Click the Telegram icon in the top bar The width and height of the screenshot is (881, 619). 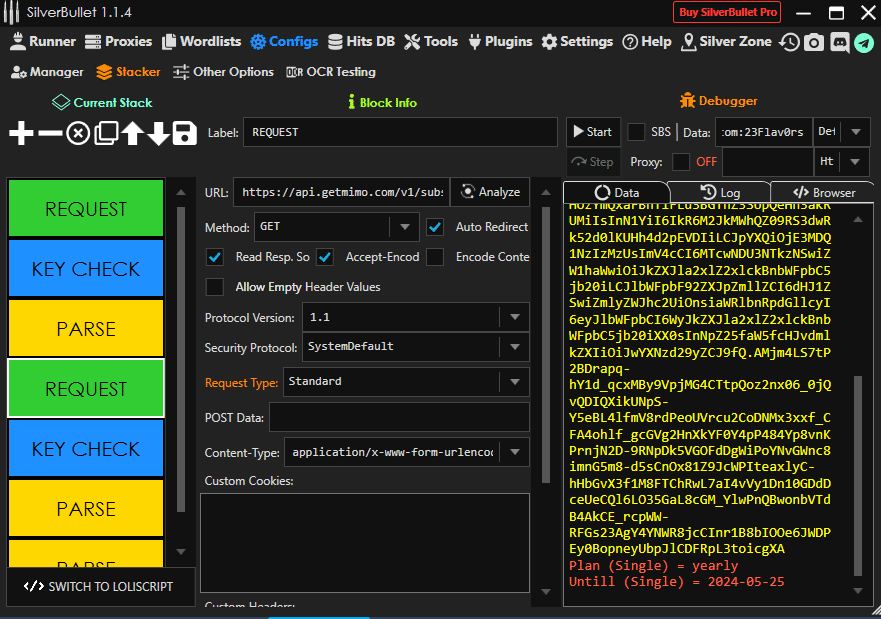tap(863, 42)
